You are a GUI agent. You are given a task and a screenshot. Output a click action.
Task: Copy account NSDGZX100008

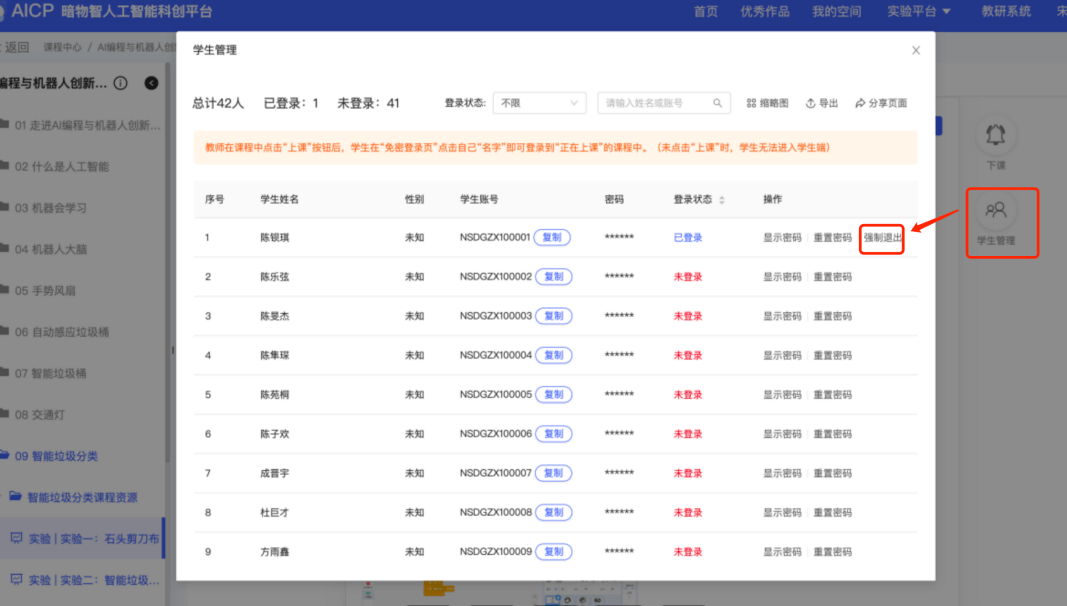pos(553,512)
